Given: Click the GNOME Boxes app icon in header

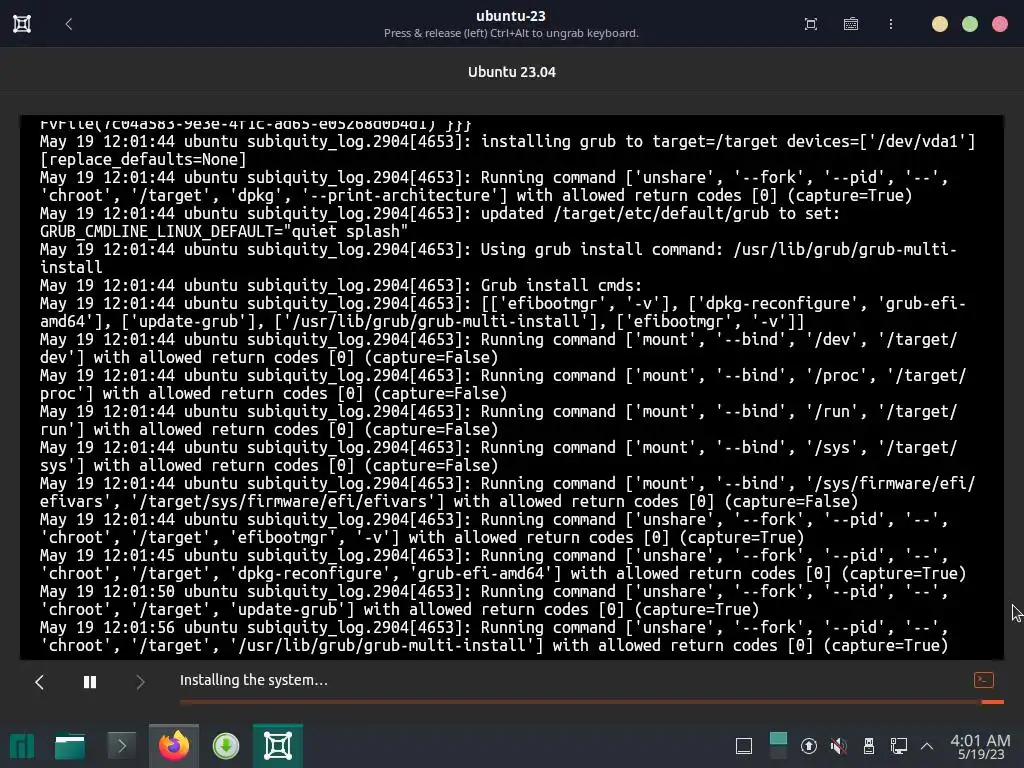Looking at the screenshot, I should [22, 24].
